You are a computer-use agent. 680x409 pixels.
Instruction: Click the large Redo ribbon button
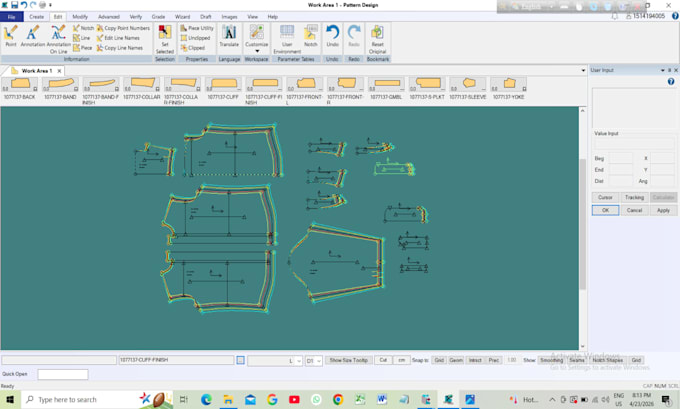tap(354, 36)
